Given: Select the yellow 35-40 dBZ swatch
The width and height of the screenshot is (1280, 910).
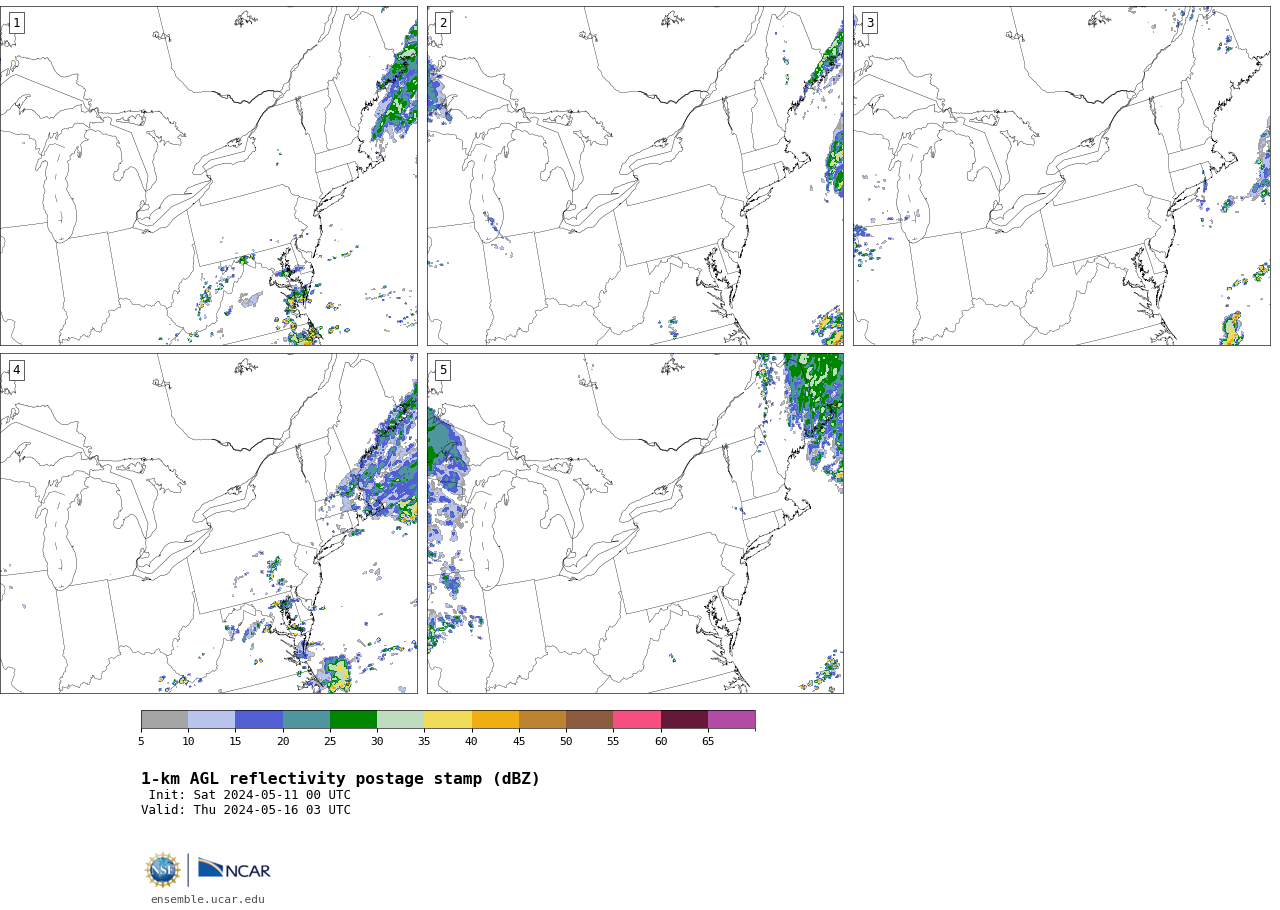Looking at the screenshot, I should [x=448, y=720].
